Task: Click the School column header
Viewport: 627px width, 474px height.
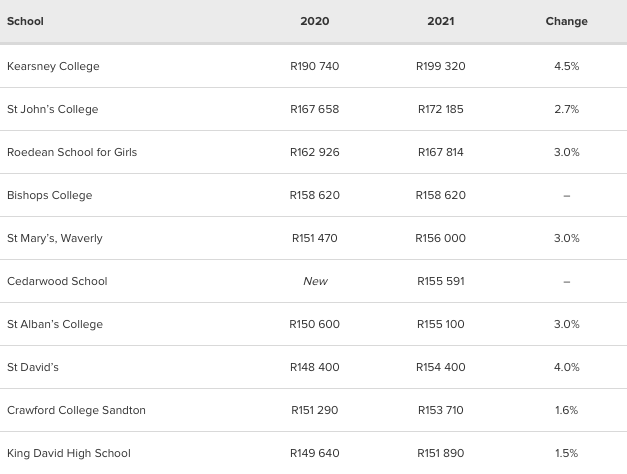Action: point(25,21)
